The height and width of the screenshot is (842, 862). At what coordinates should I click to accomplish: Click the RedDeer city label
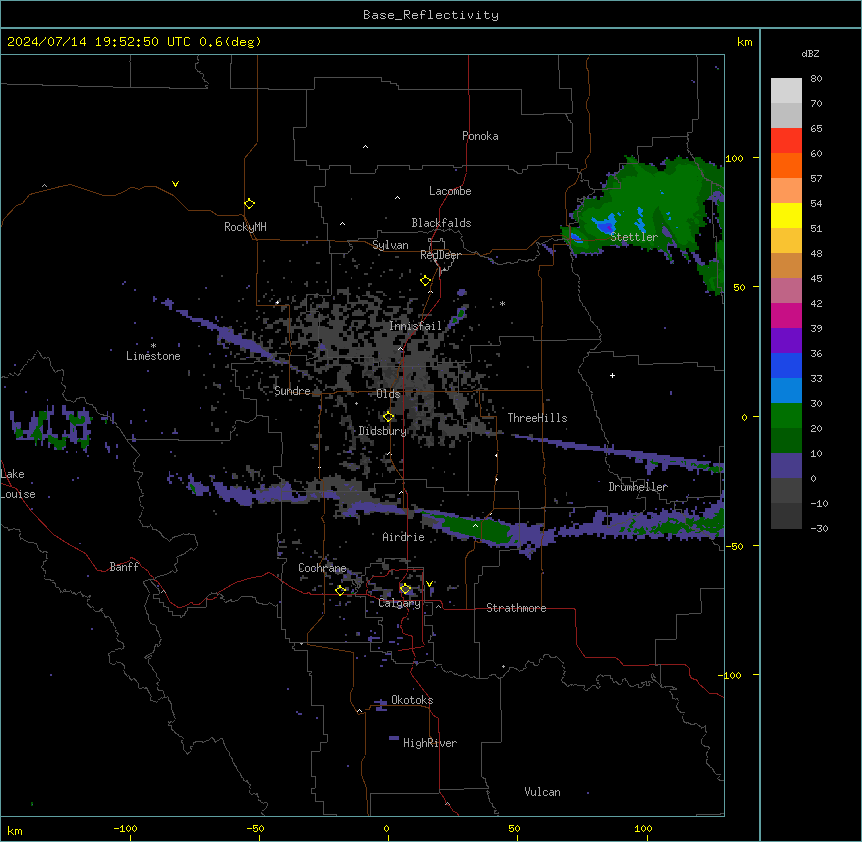coord(440,255)
